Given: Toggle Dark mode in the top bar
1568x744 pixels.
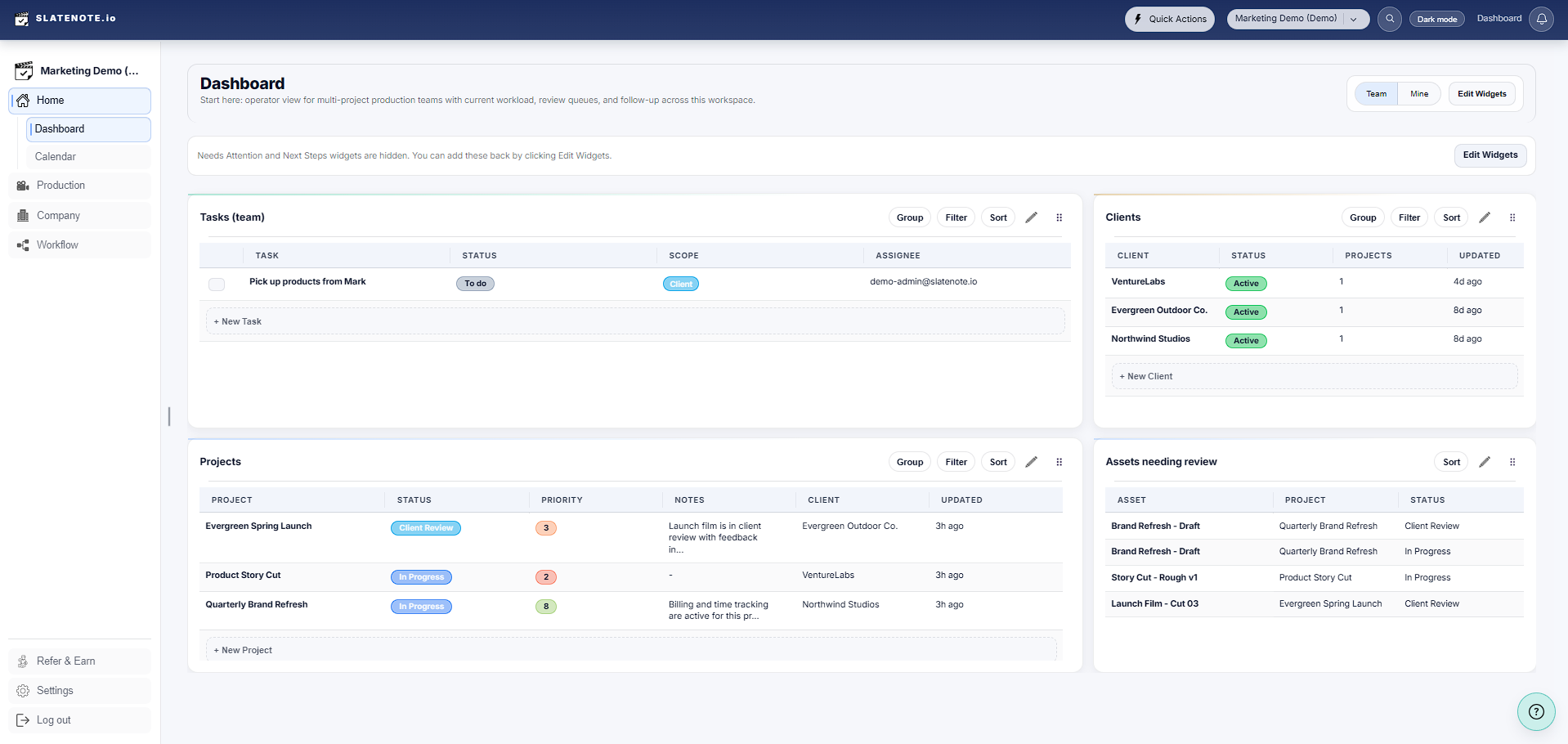Looking at the screenshot, I should [1436, 18].
